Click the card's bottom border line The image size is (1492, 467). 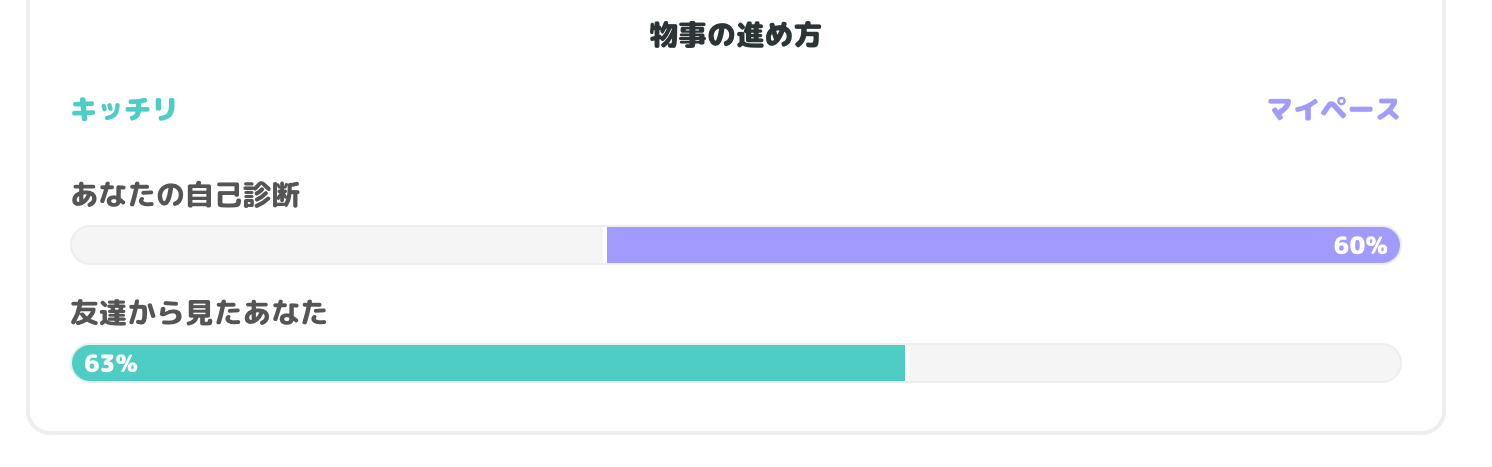pyautogui.click(x=735, y=432)
